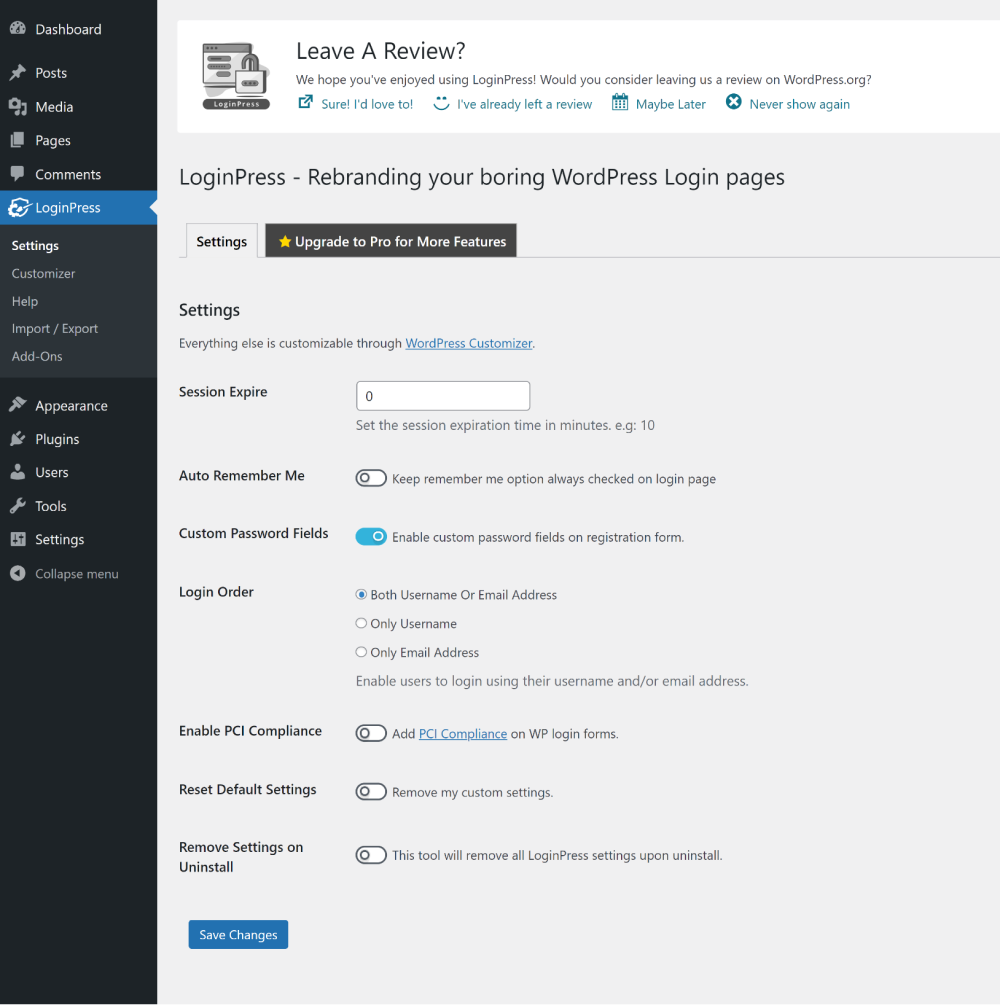This screenshot has height=1005, width=1000.
Task: Open Appearance menu item
Action: point(78,406)
